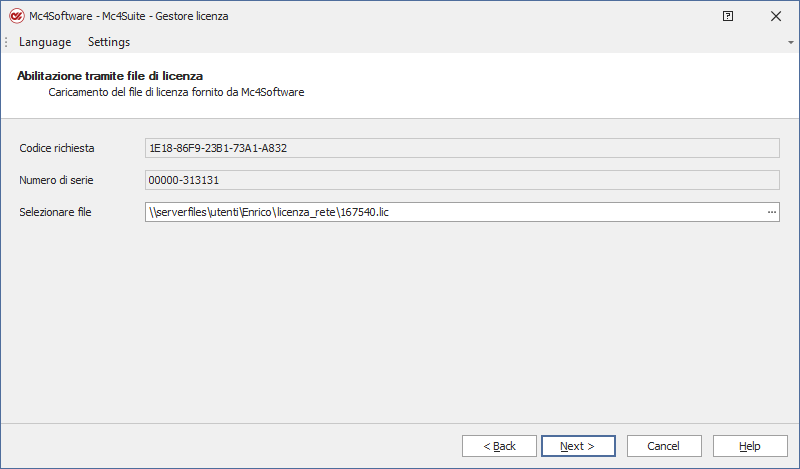Image resolution: width=800 pixels, height=469 pixels.
Task: Go back with the Back button
Action: point(499,446)
